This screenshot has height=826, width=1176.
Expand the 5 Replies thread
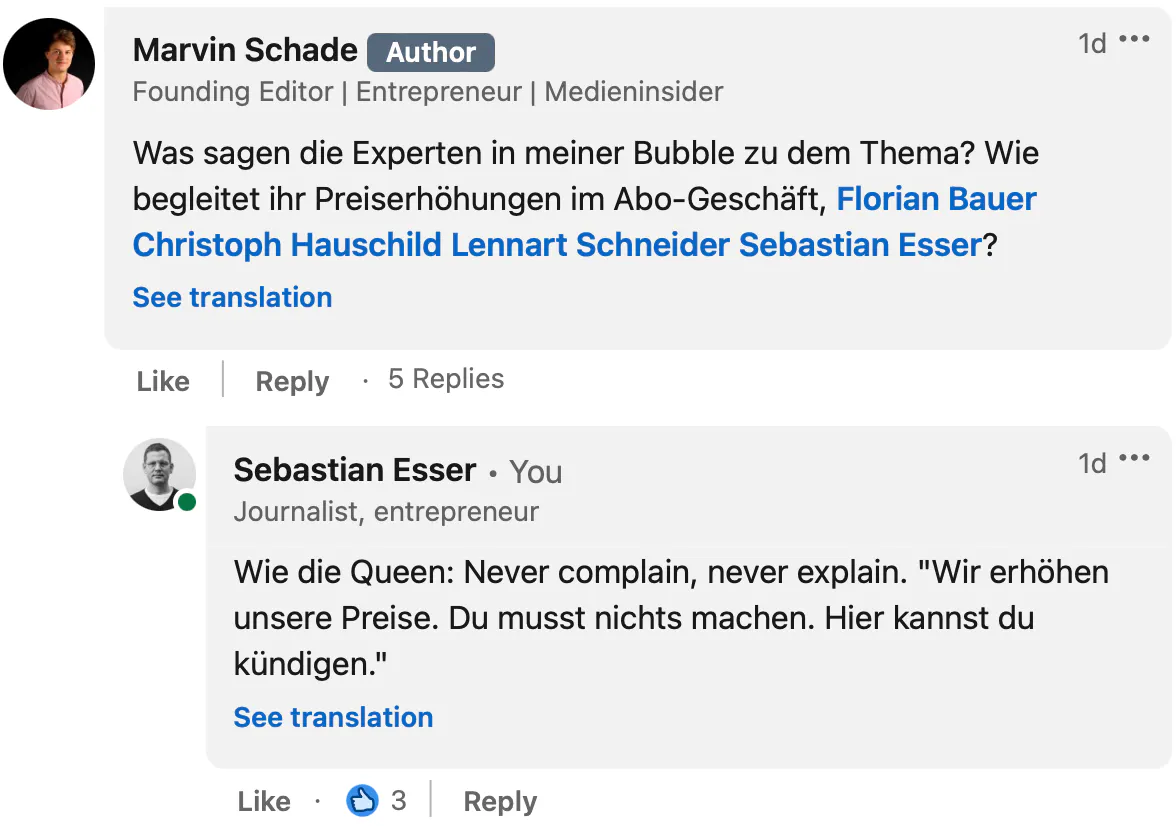pos(446,379)
